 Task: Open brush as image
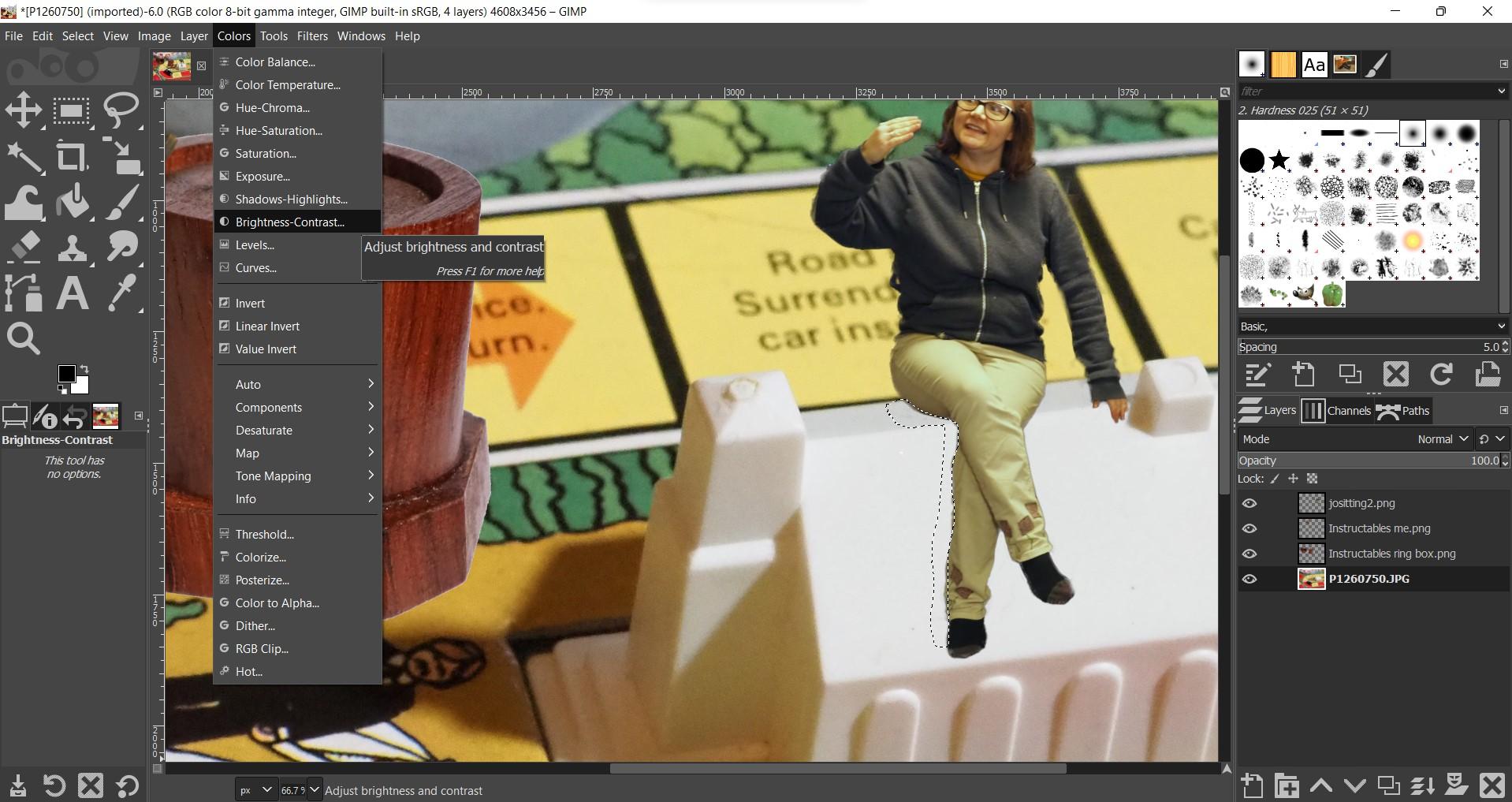[1488, 374]
